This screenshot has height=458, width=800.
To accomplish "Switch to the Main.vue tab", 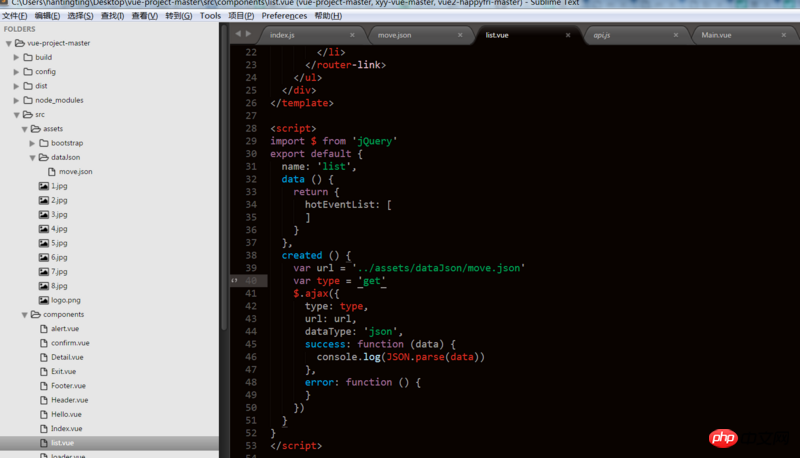I will coord(743,35).
